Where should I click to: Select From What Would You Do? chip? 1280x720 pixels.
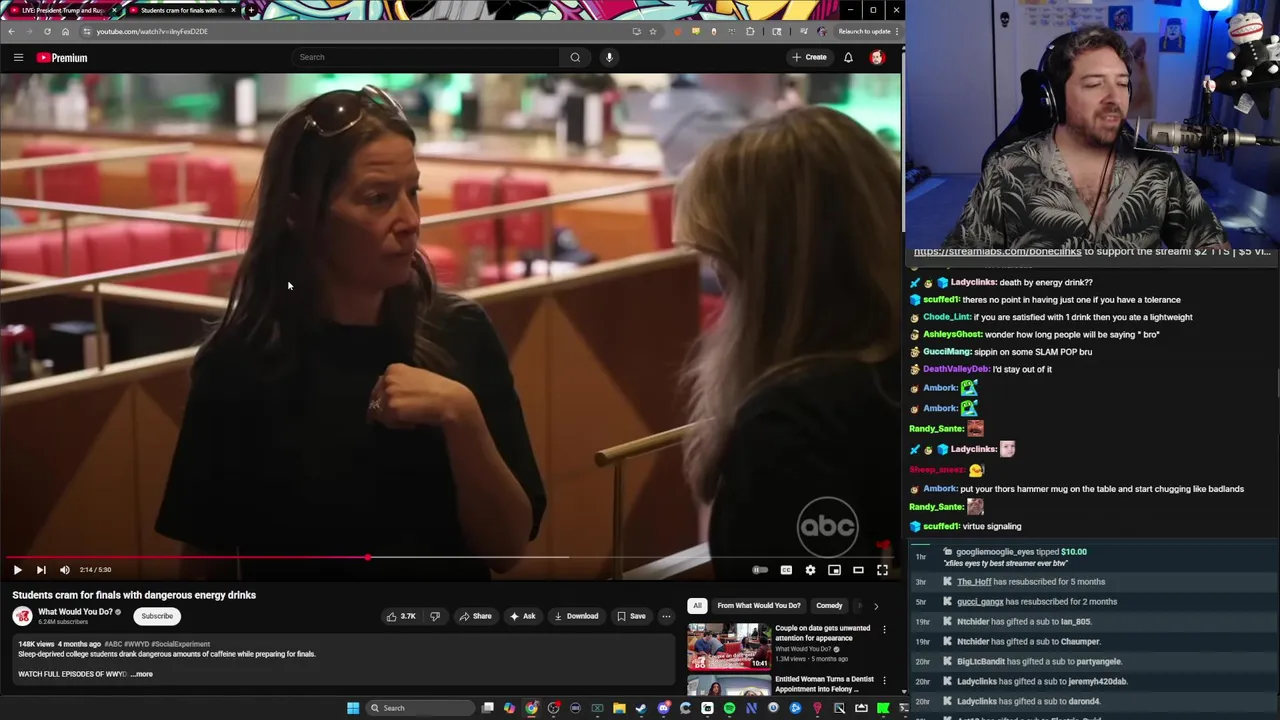[x=759, y=605]
